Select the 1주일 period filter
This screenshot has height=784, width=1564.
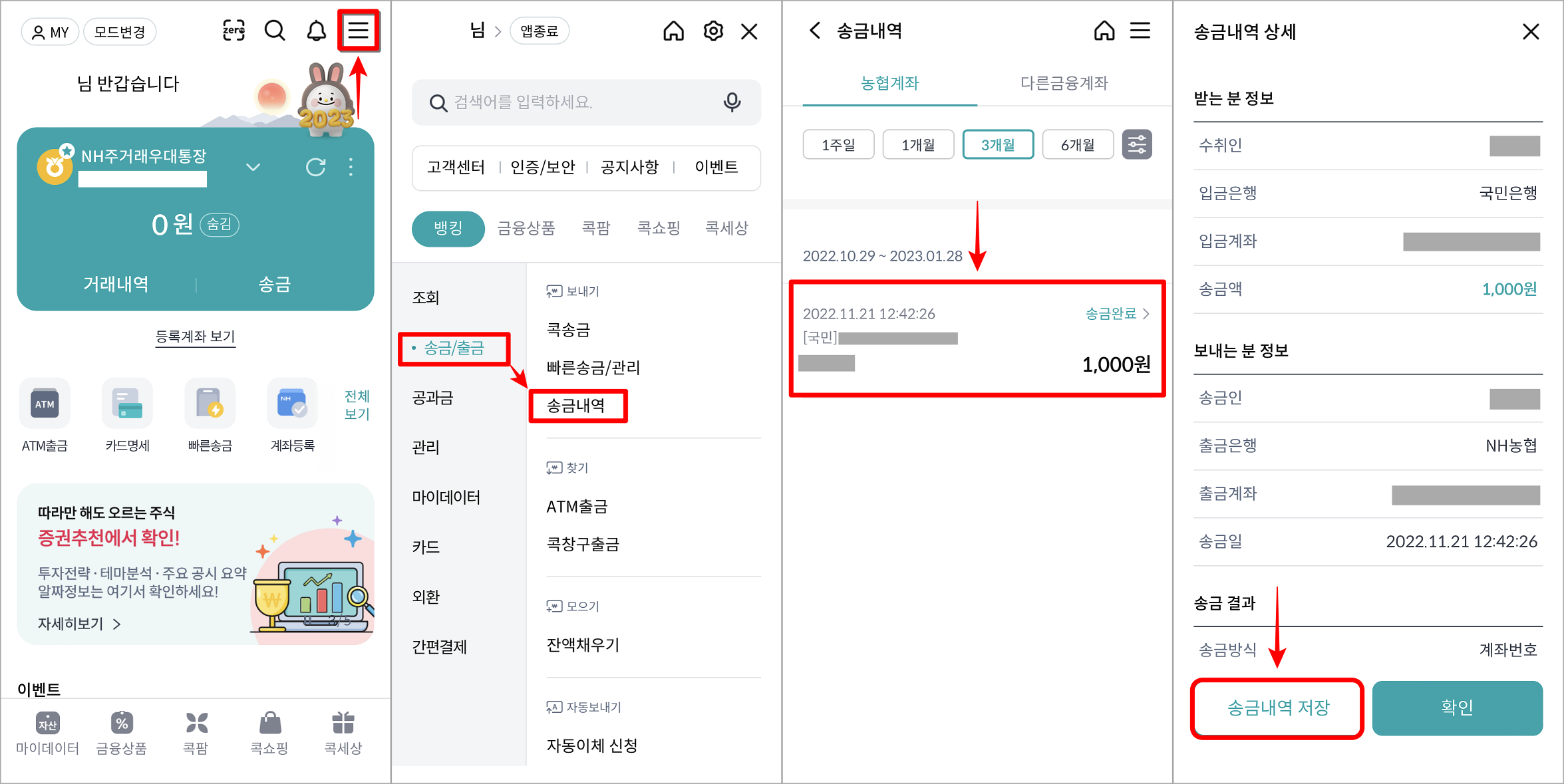coord(838,144)
